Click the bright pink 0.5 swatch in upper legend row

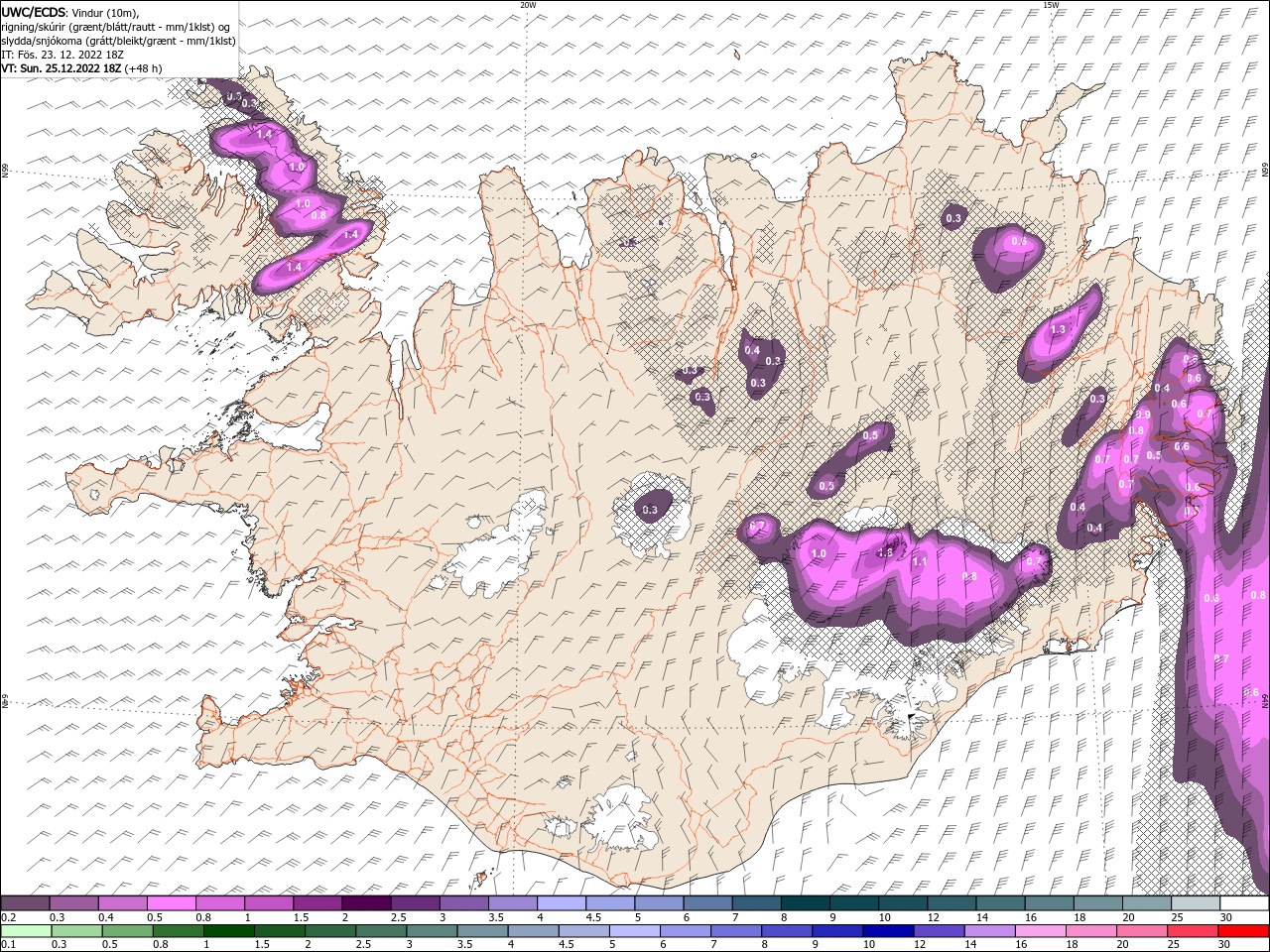click(x=172, y=903)
